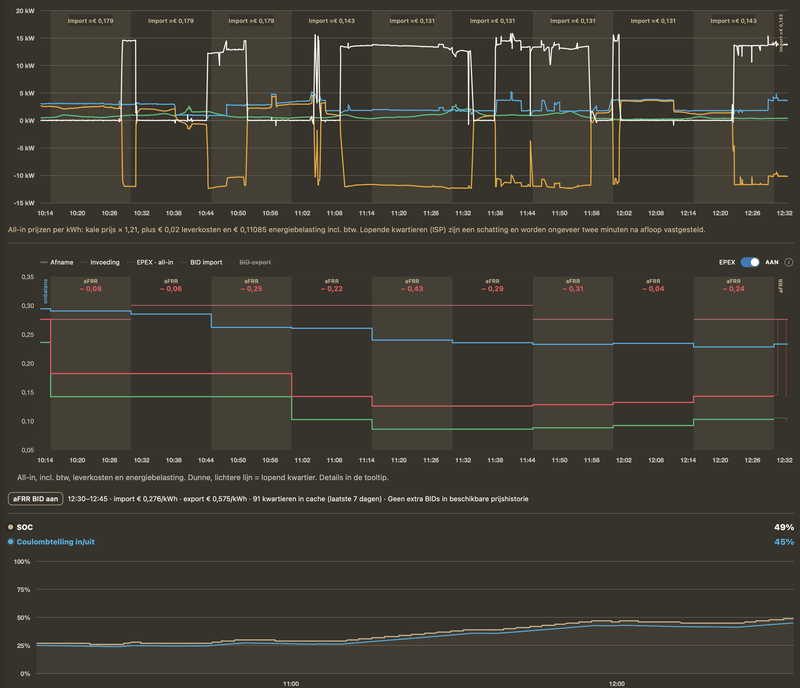This screenshot has height=688, width=800.
Task: Switch off the EPEX toggle
Action: pos(750,262)
